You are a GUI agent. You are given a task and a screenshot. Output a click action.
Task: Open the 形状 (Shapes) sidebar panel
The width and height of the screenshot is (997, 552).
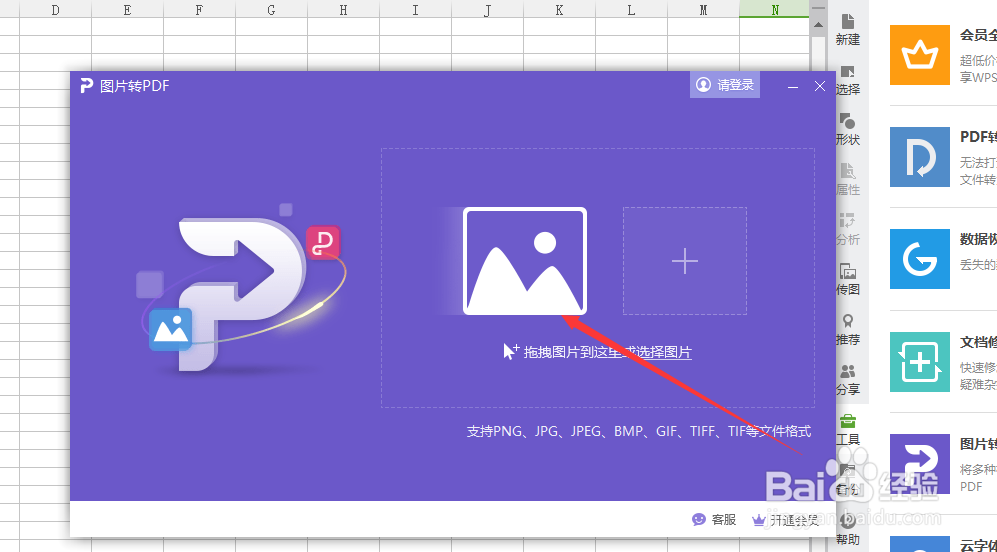click(x=848, y=129)
